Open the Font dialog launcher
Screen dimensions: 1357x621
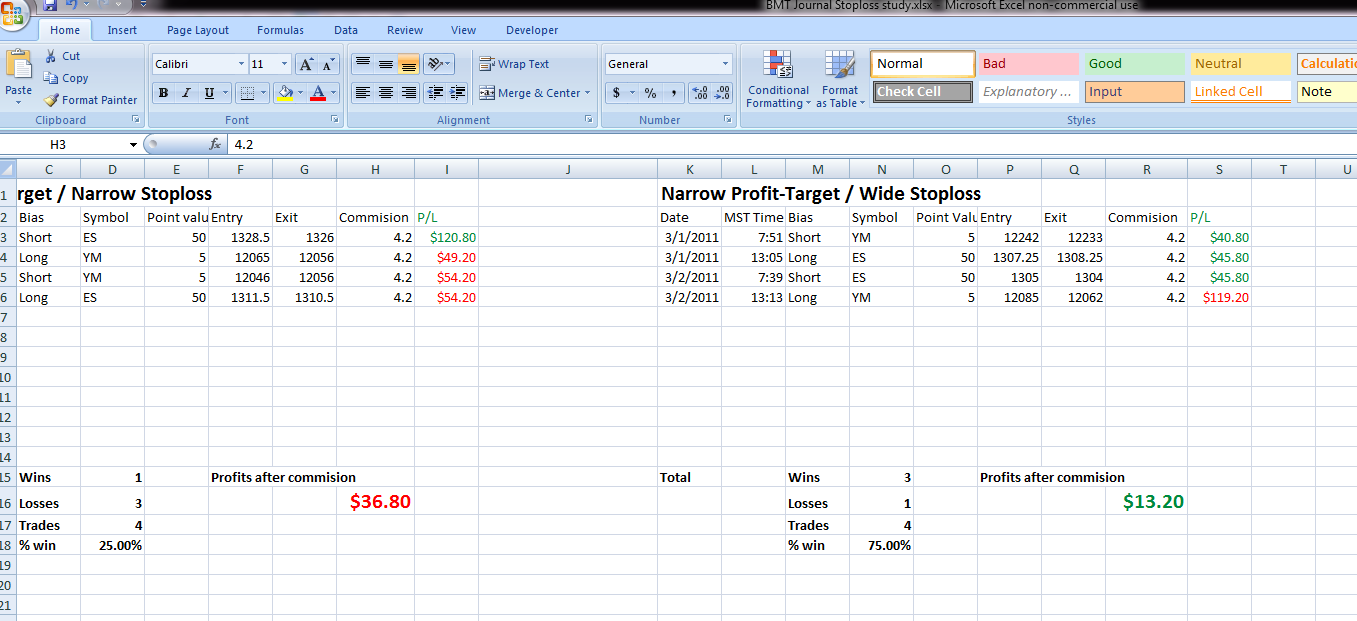pyautogui.click(x=335, y=120)
